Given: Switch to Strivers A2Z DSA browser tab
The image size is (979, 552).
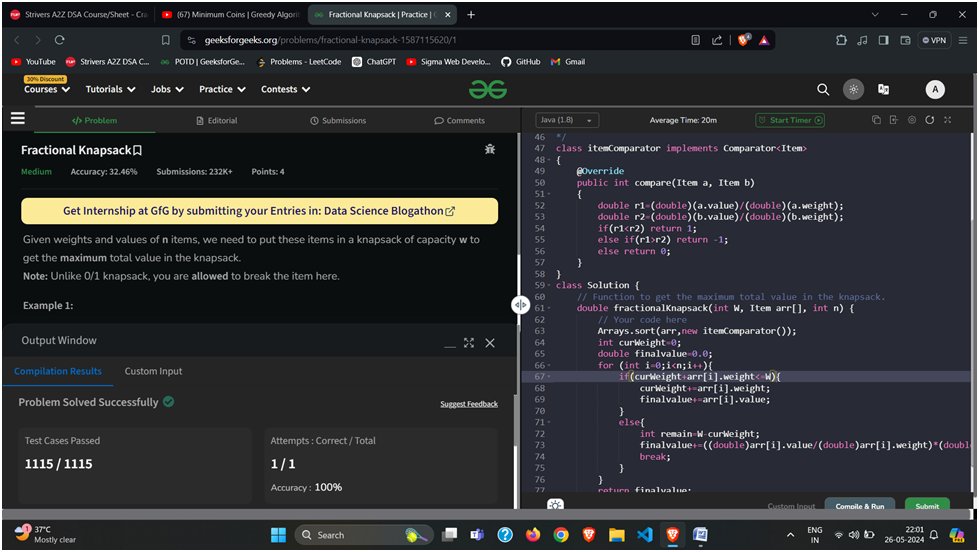Looking at the screenshot, I should click(78, 14).
